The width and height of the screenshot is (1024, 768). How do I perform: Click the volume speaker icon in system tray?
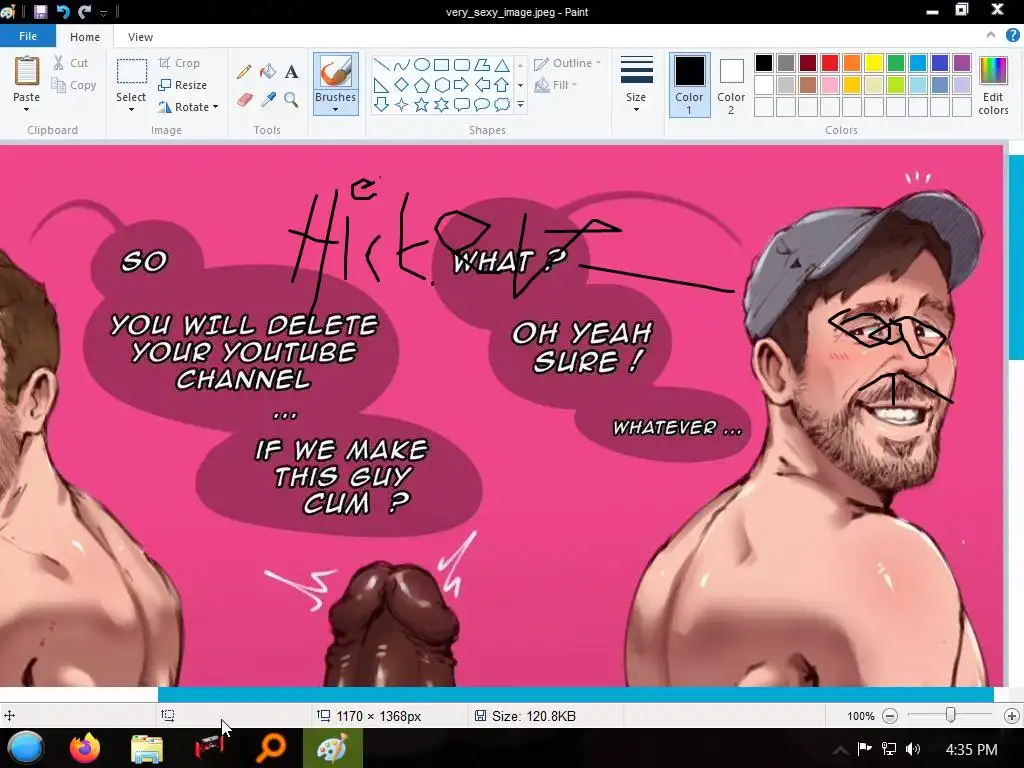pyautogui.click(x=914, y=749)
